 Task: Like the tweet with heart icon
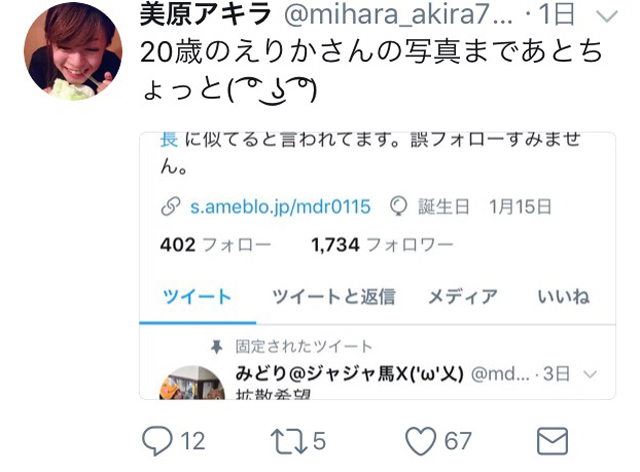tap(420, 441)
